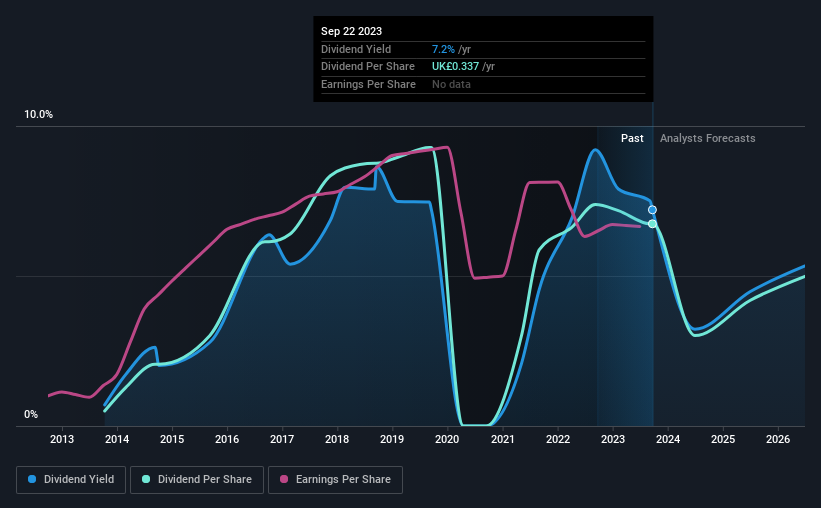Click the 0% y-axis label

[x=31, y=414]
